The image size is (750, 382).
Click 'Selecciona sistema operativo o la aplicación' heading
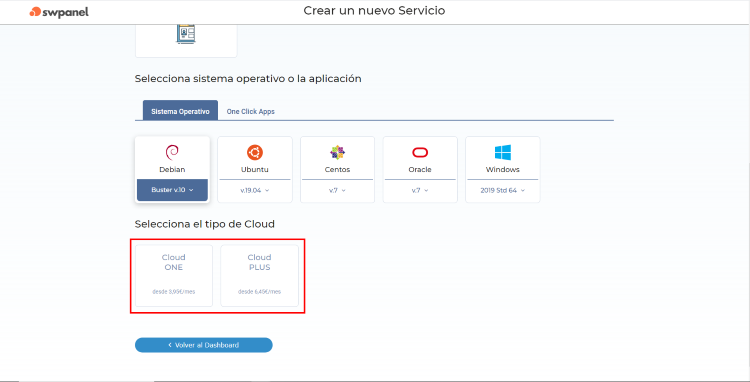(x=248, y=79)
